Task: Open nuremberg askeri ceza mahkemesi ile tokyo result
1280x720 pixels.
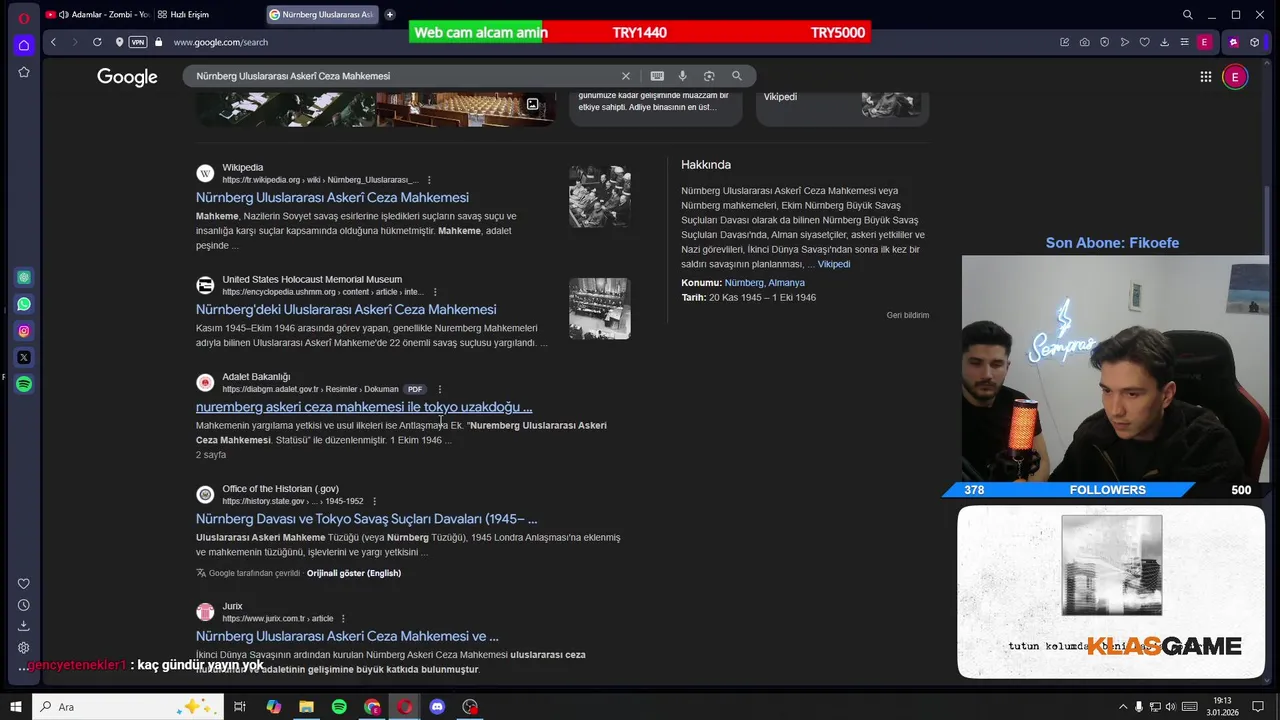Action: 364,407
